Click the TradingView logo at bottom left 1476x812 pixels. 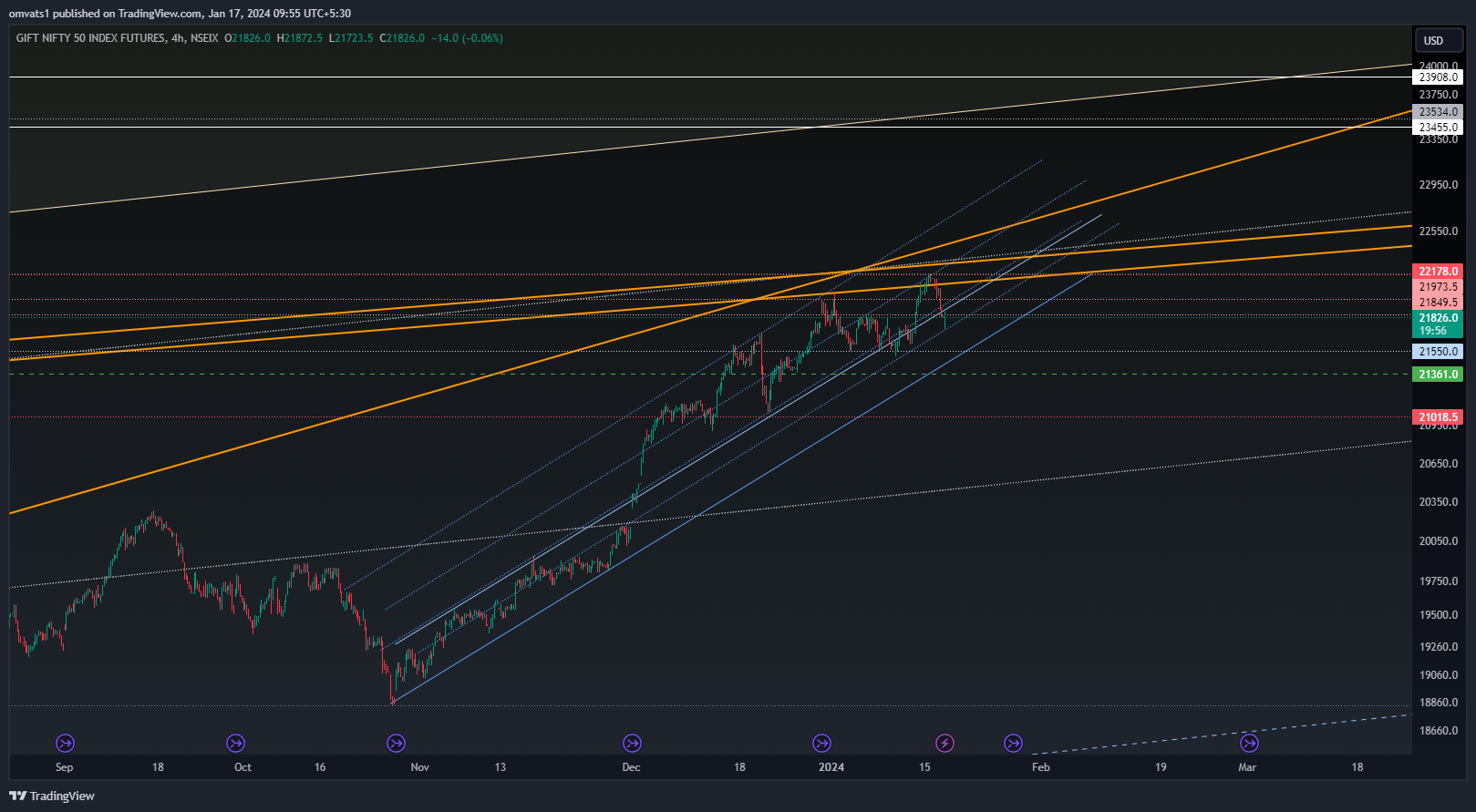point(52,796)
